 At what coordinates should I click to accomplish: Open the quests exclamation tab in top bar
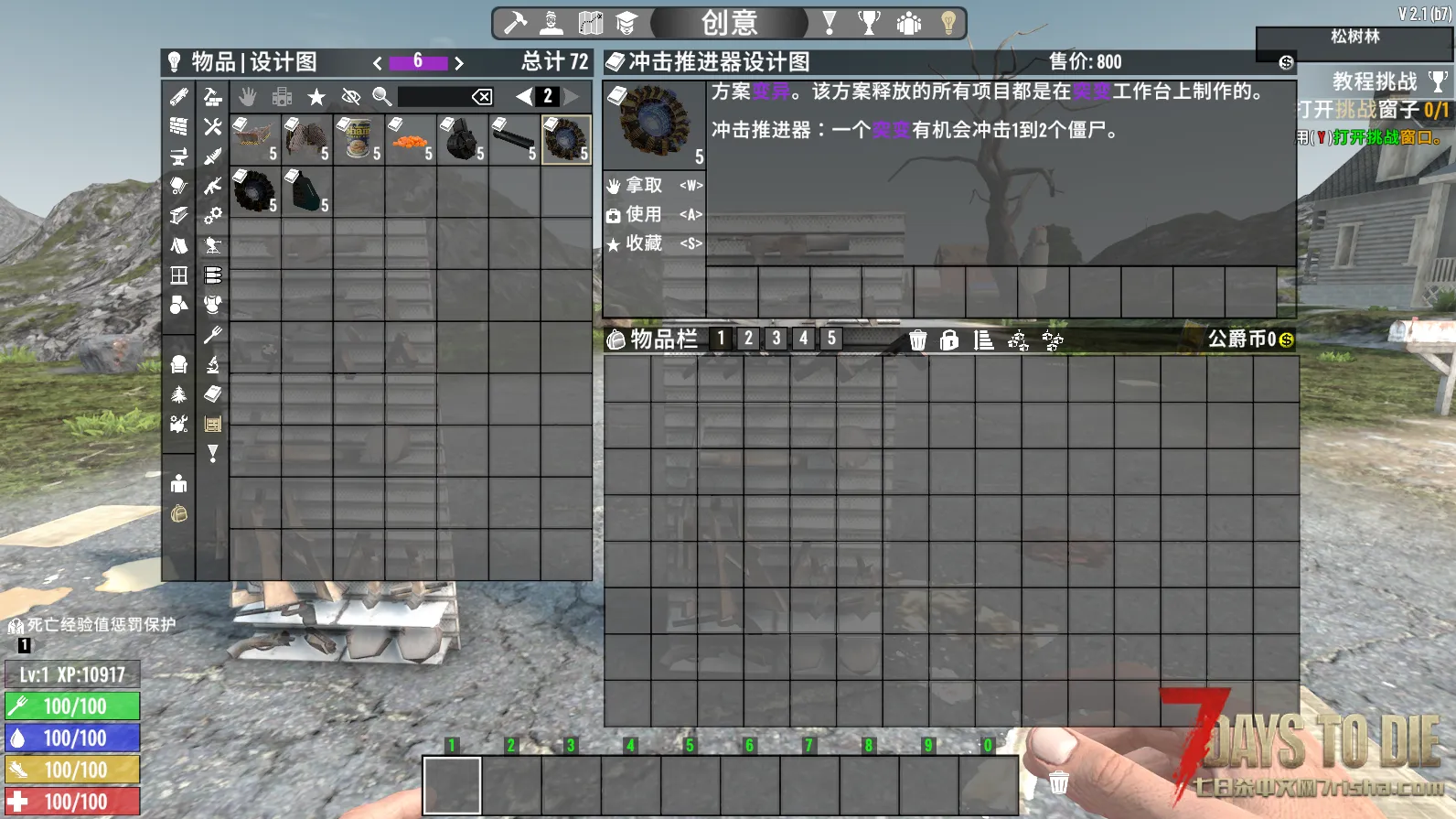click(830, 23)
